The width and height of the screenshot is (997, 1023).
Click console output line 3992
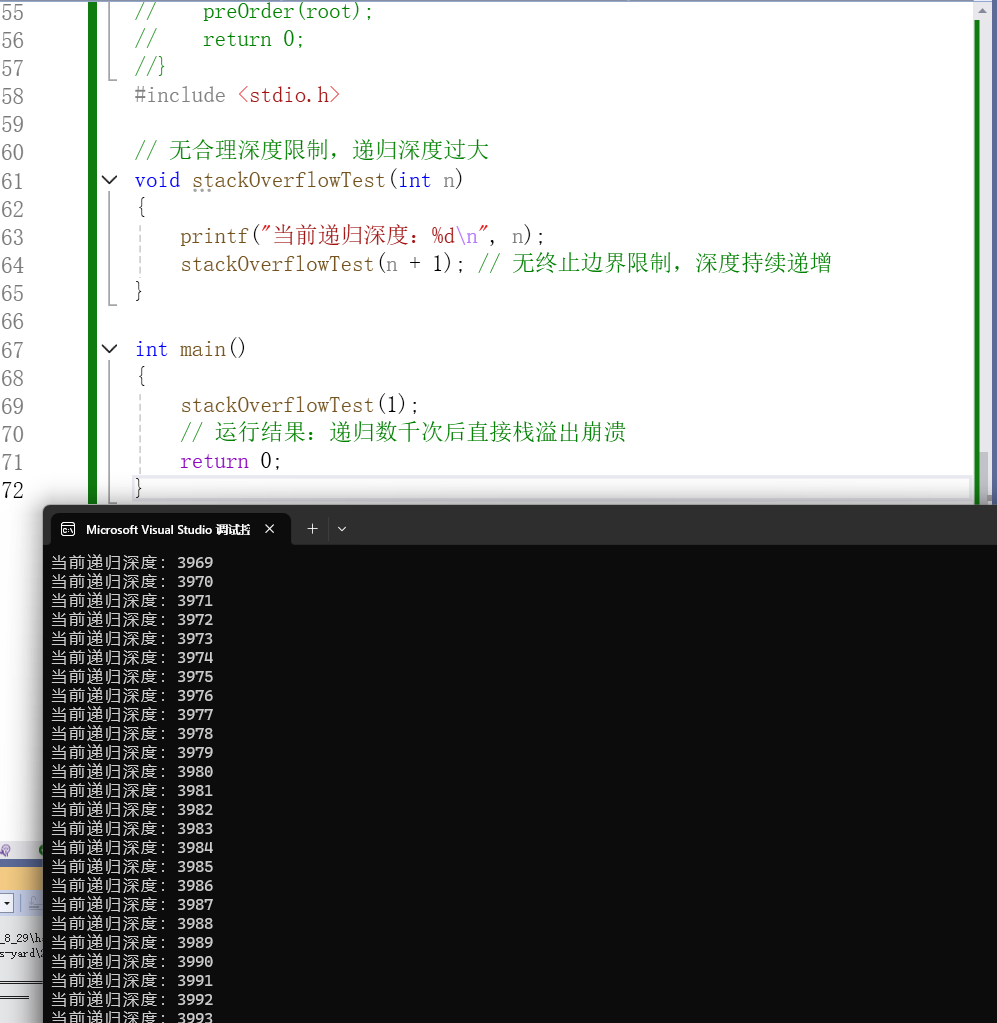coord(132,1000)
